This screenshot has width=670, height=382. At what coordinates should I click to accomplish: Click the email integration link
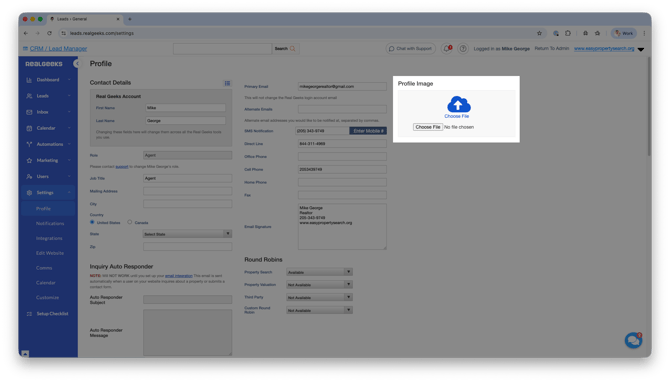coord(179,276)
